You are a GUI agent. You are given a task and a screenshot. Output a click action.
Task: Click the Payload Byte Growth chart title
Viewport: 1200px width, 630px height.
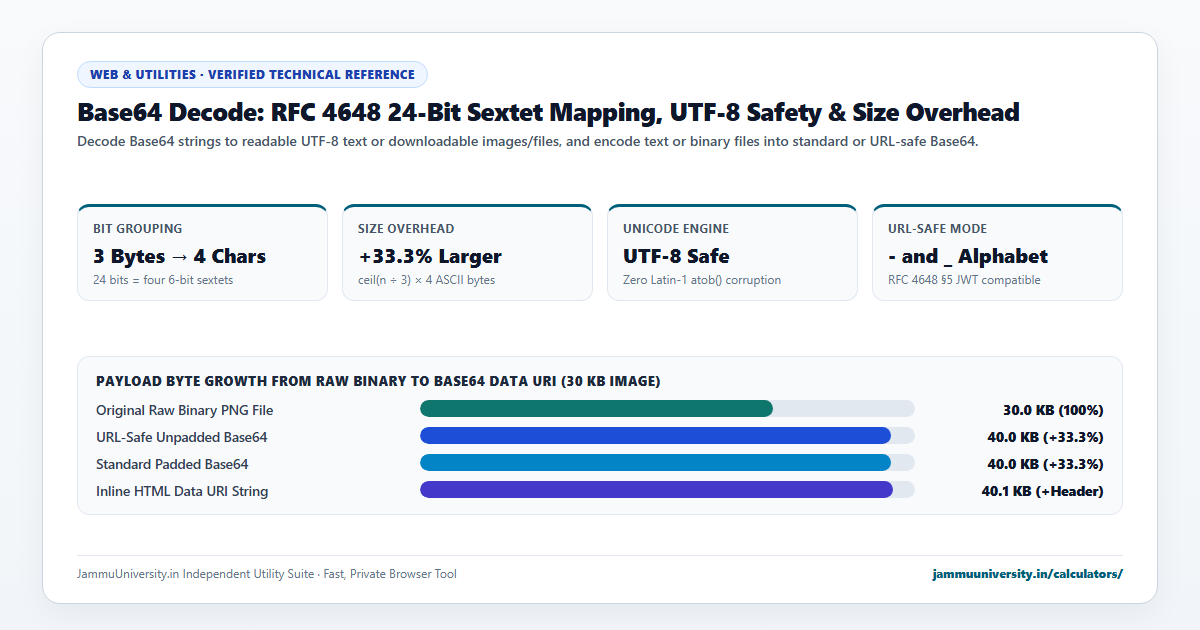378,381
